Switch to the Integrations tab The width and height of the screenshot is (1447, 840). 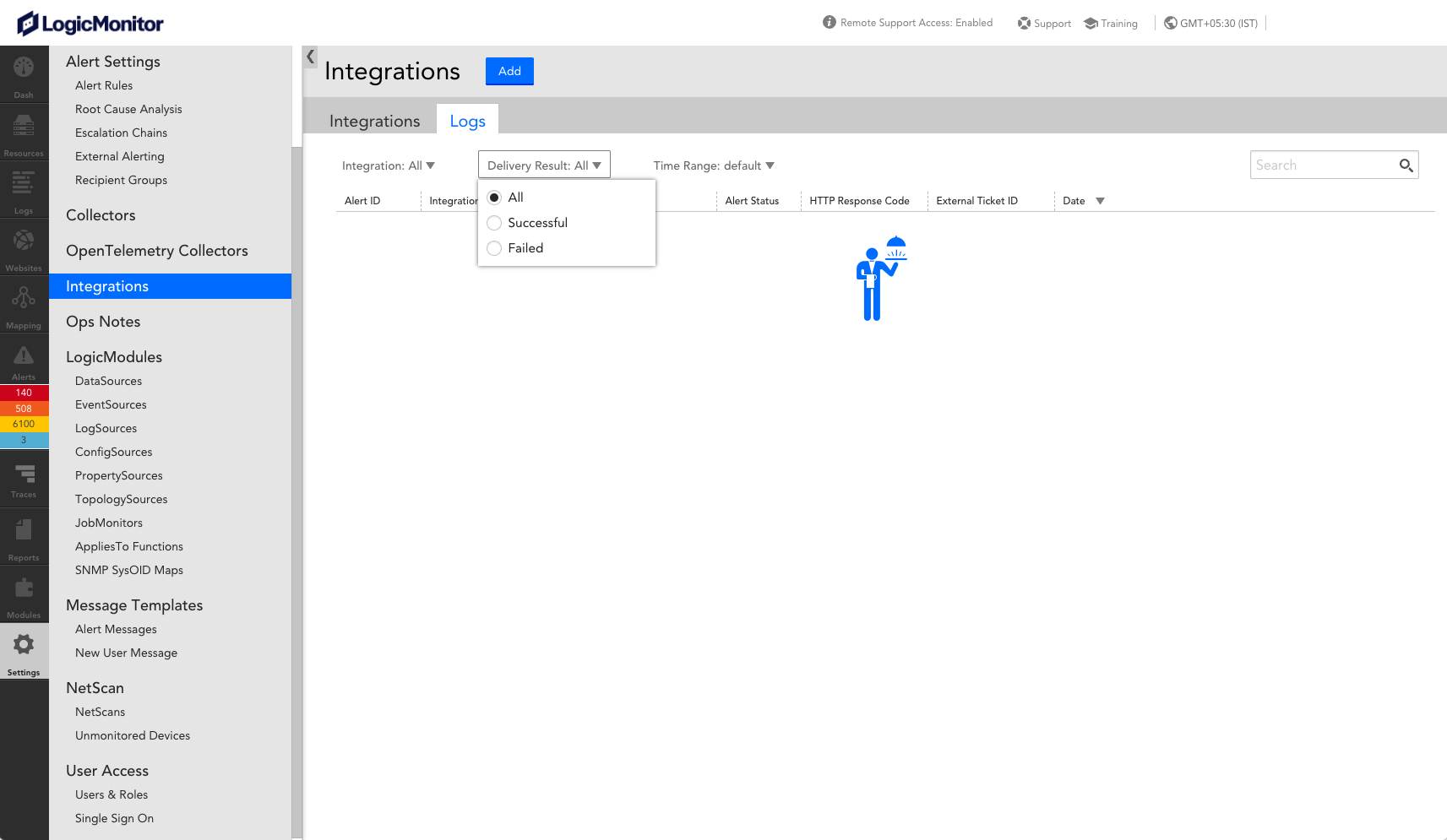374,121
